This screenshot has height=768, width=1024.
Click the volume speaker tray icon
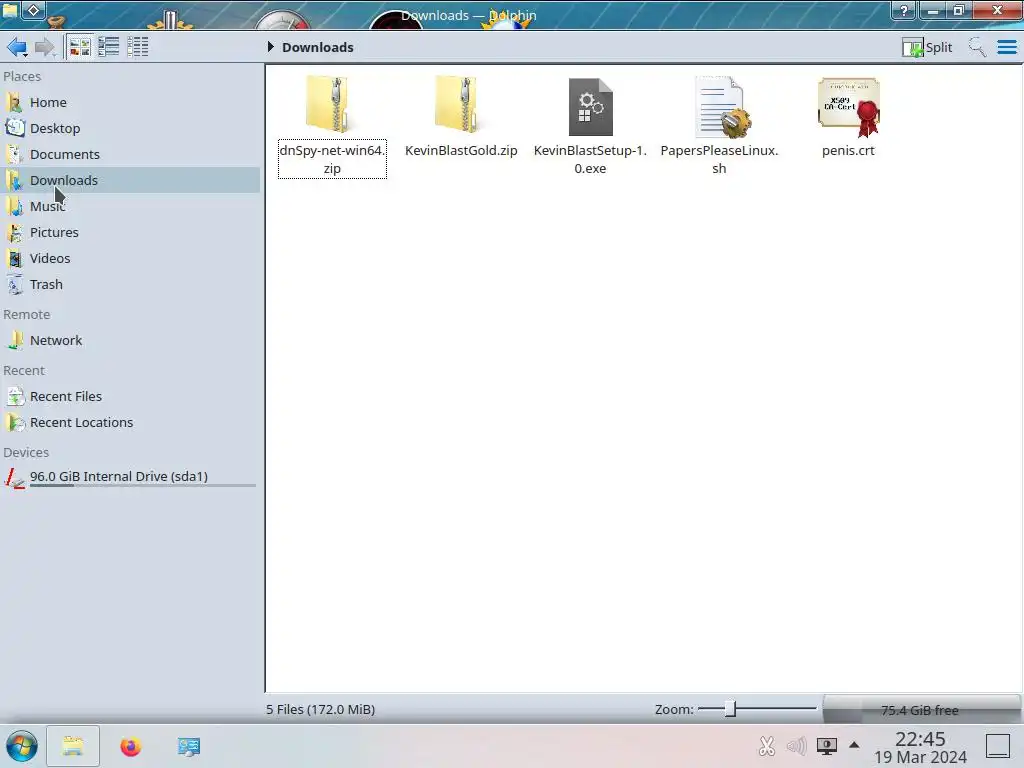point(796,746)
